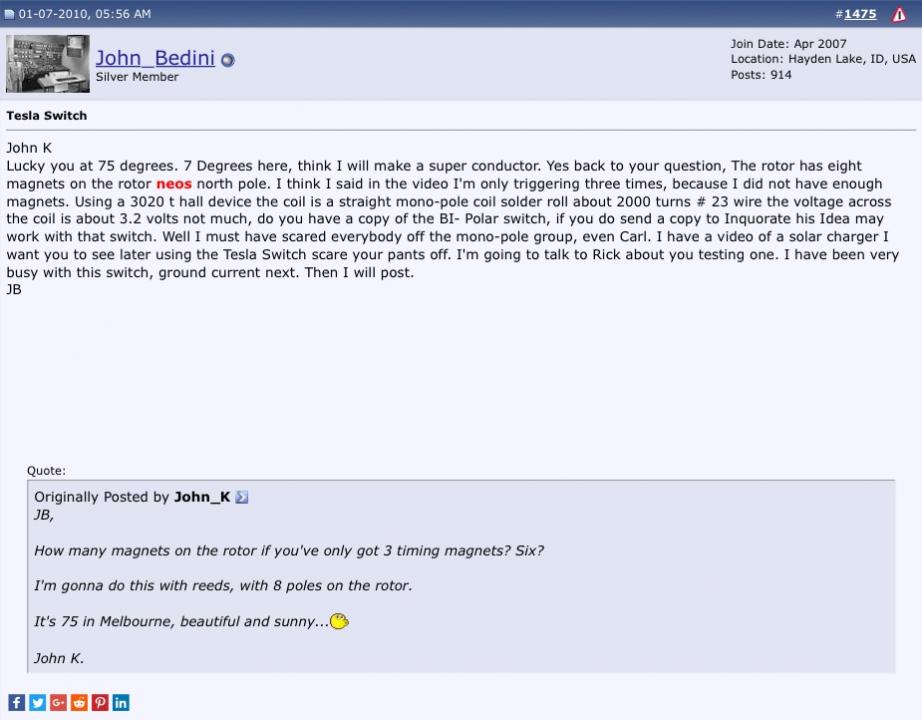Pin this post using Pinterest icon
The height and width of the screenshot is (720, 922).
(x=100, y=702)
